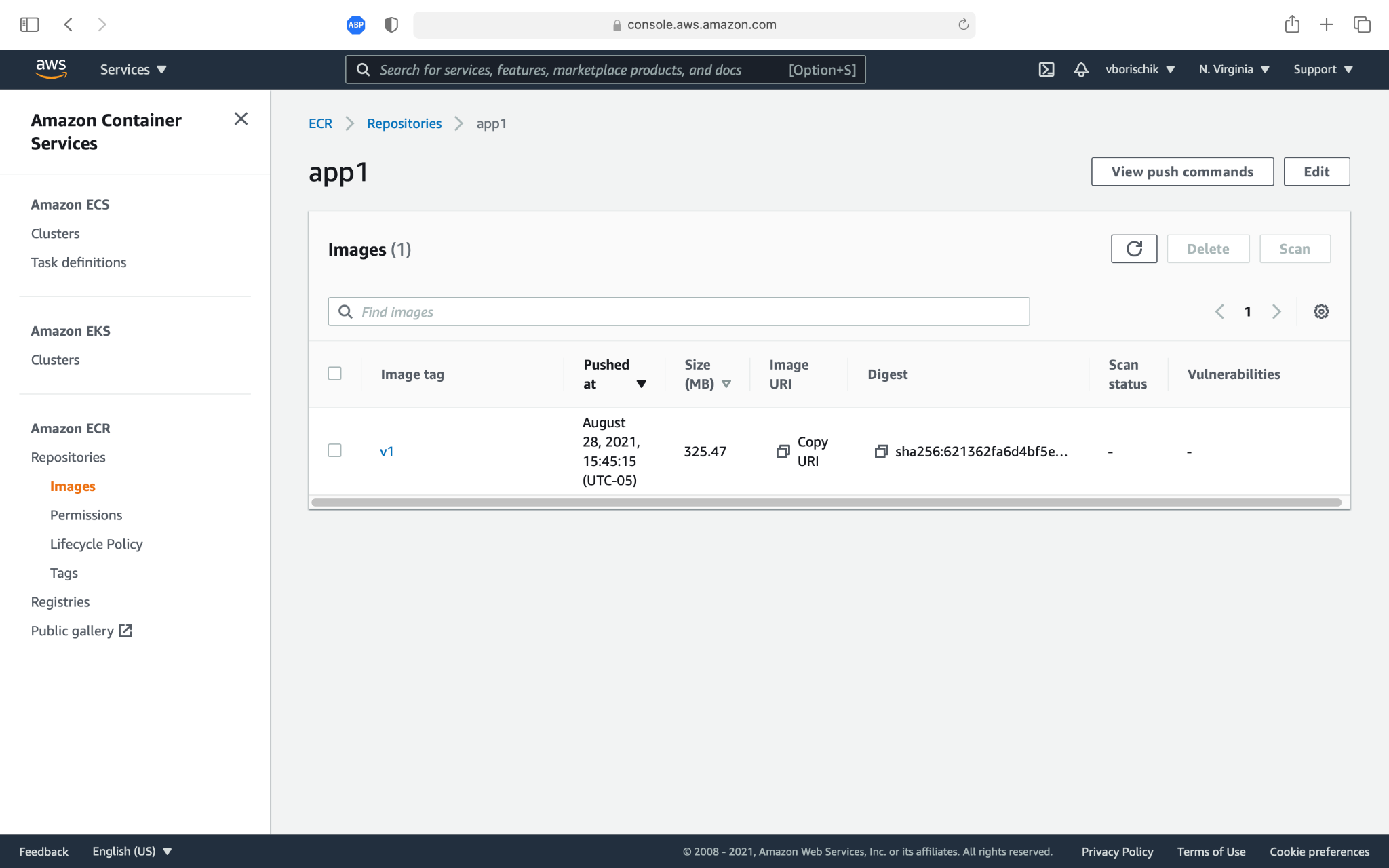Open EKS Clusters in the sidebar

click(55, 360)
